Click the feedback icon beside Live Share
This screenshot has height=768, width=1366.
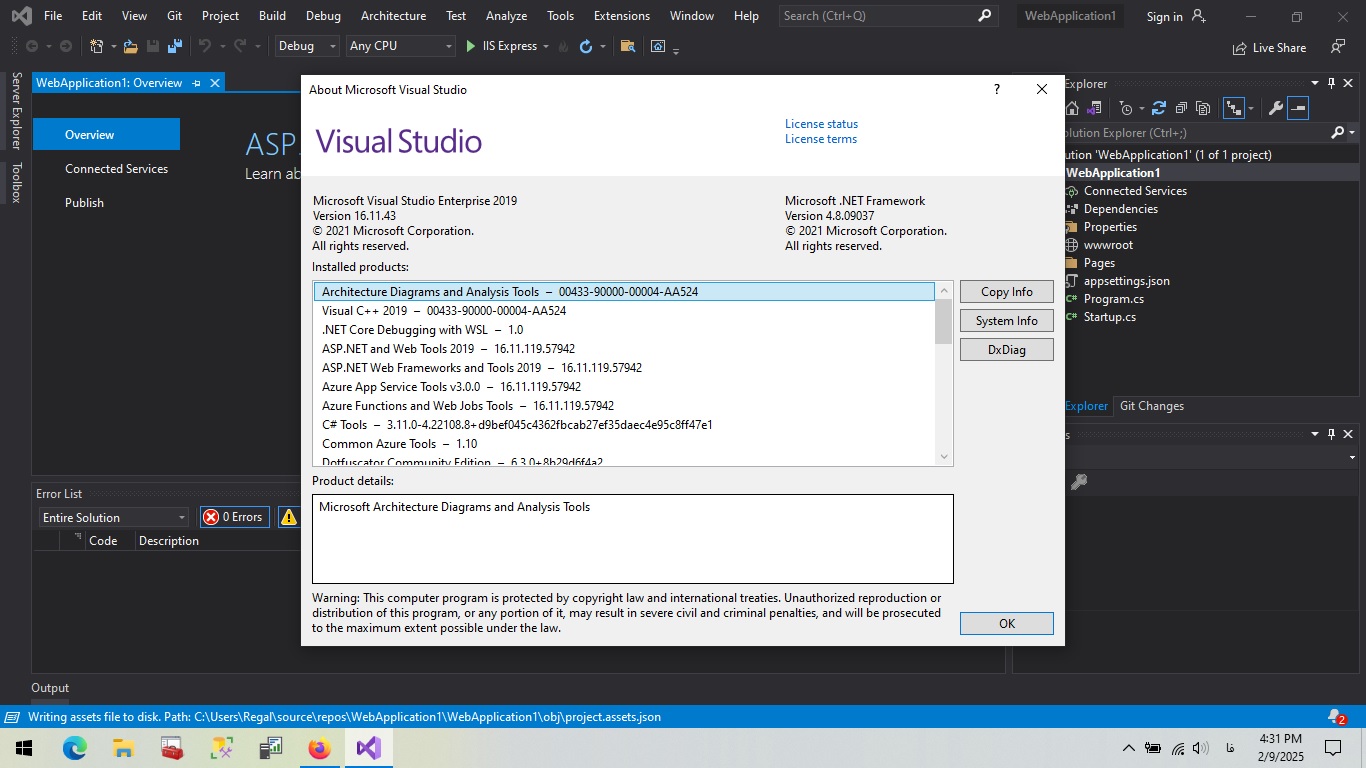[x=1337, y=47]
